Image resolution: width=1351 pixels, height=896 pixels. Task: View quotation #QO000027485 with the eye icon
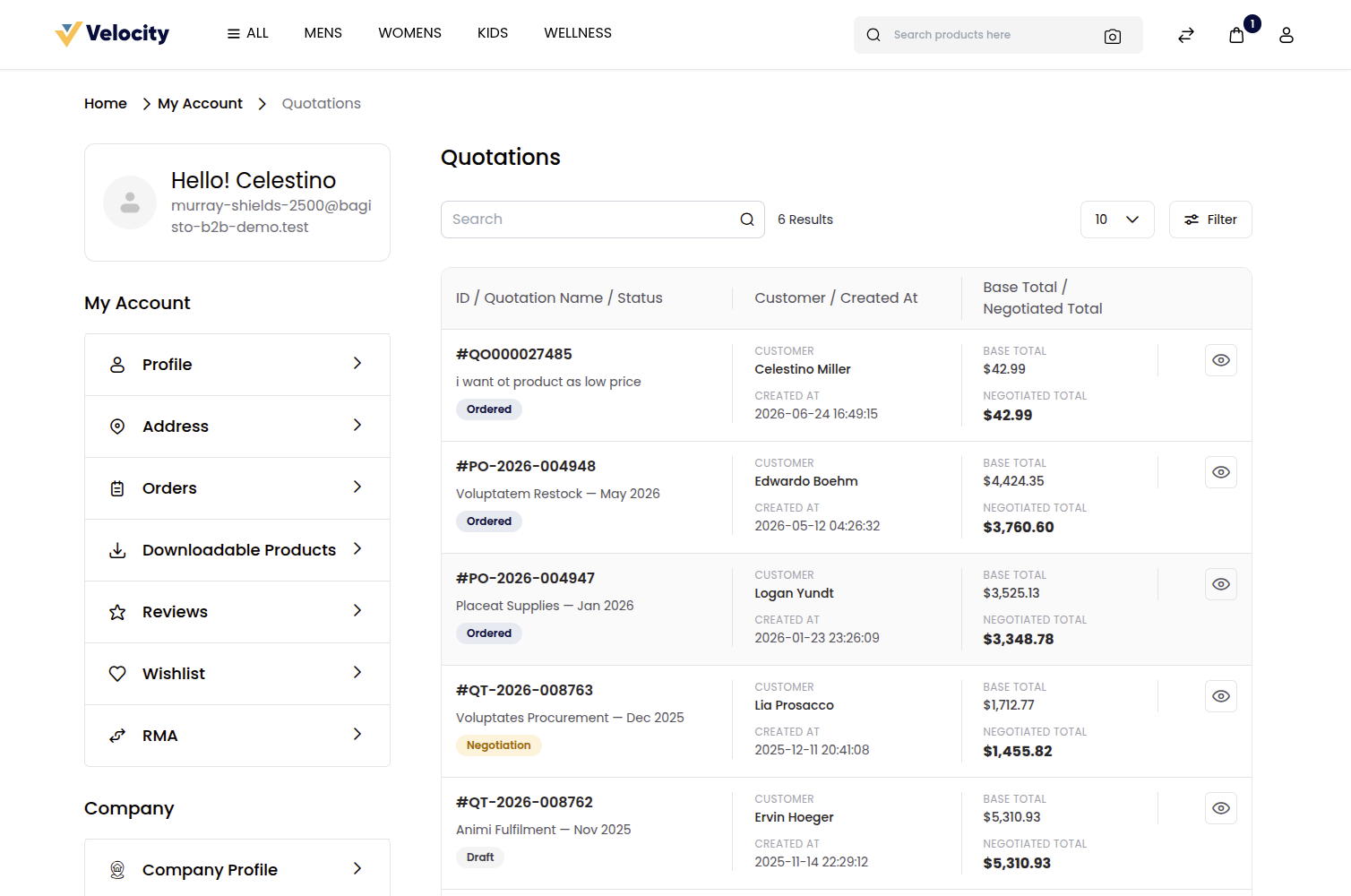pyautogui.click(x=1221, y=360)
